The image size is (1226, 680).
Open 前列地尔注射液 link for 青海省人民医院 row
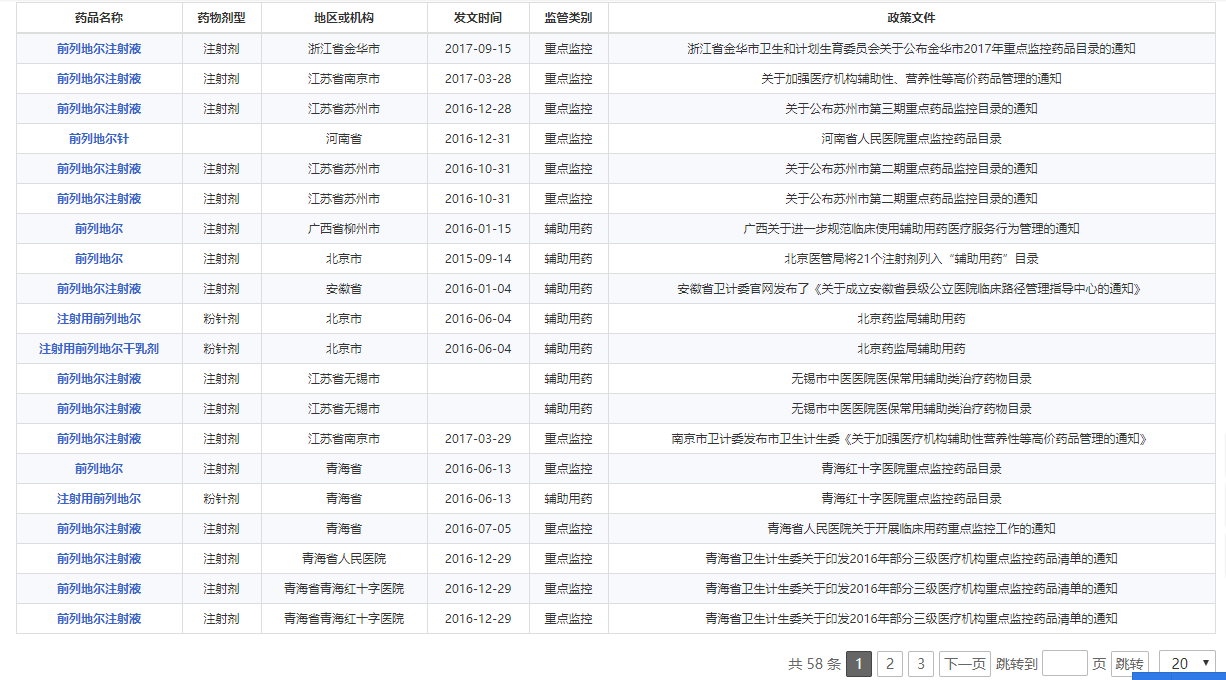(99, 559)
